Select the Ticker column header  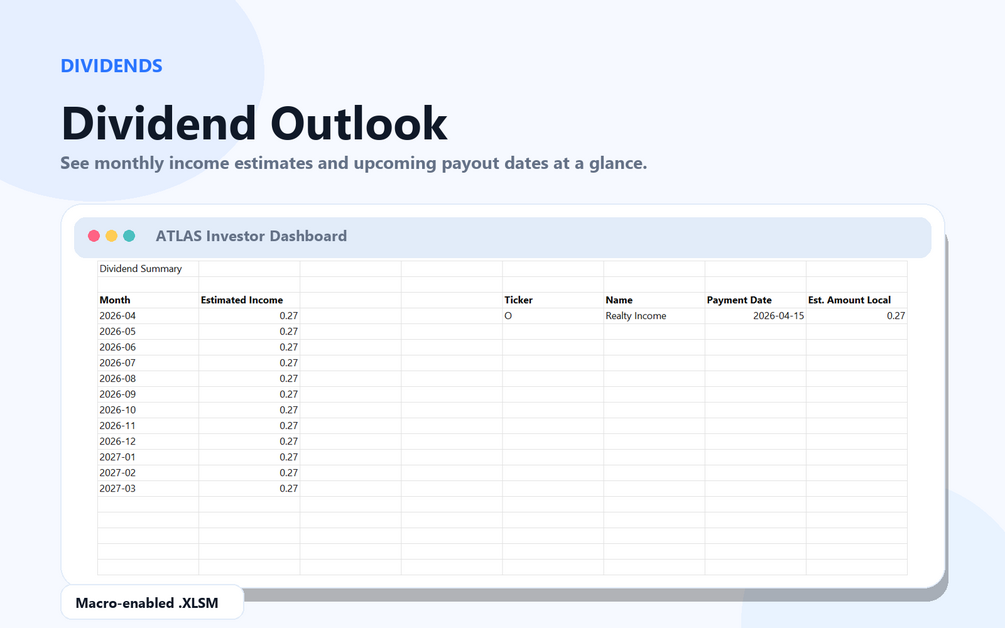point(553,300)
